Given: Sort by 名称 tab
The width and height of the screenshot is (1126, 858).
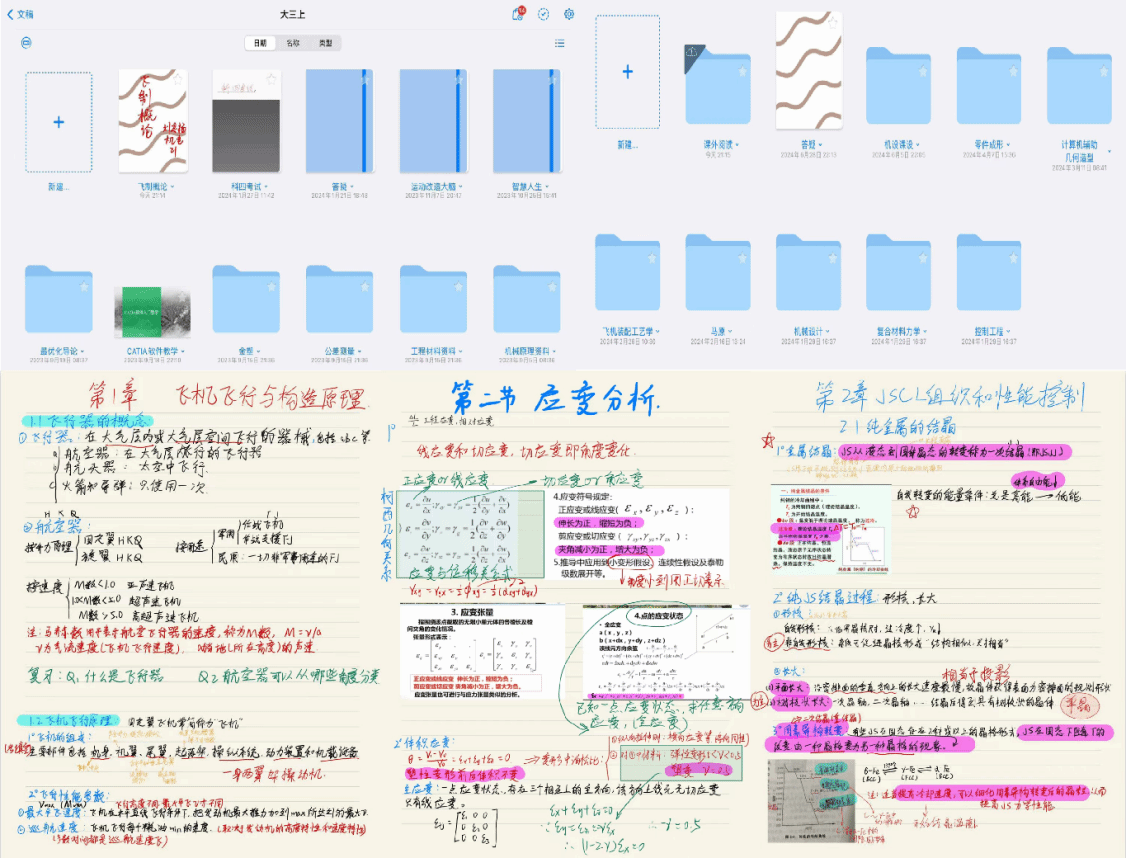Looking at the screenshot, I should [292, 43].
